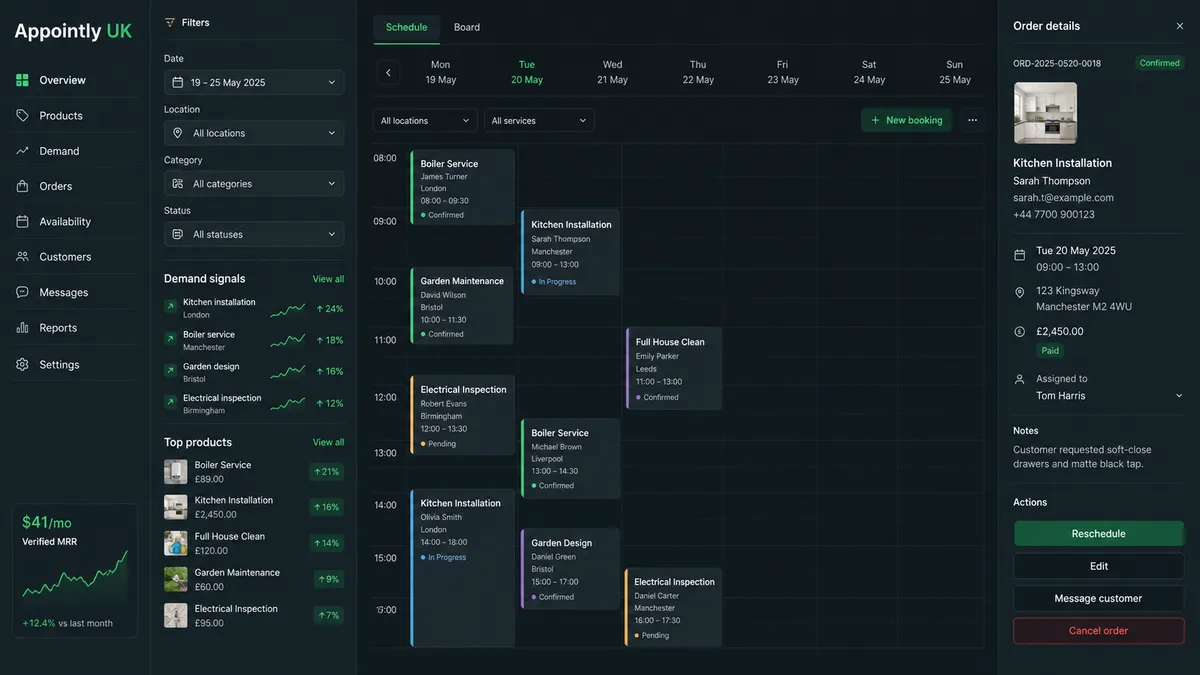Switch to the Board tab
This screenshot has width=1200, height=675.
(x=467, y=27)
